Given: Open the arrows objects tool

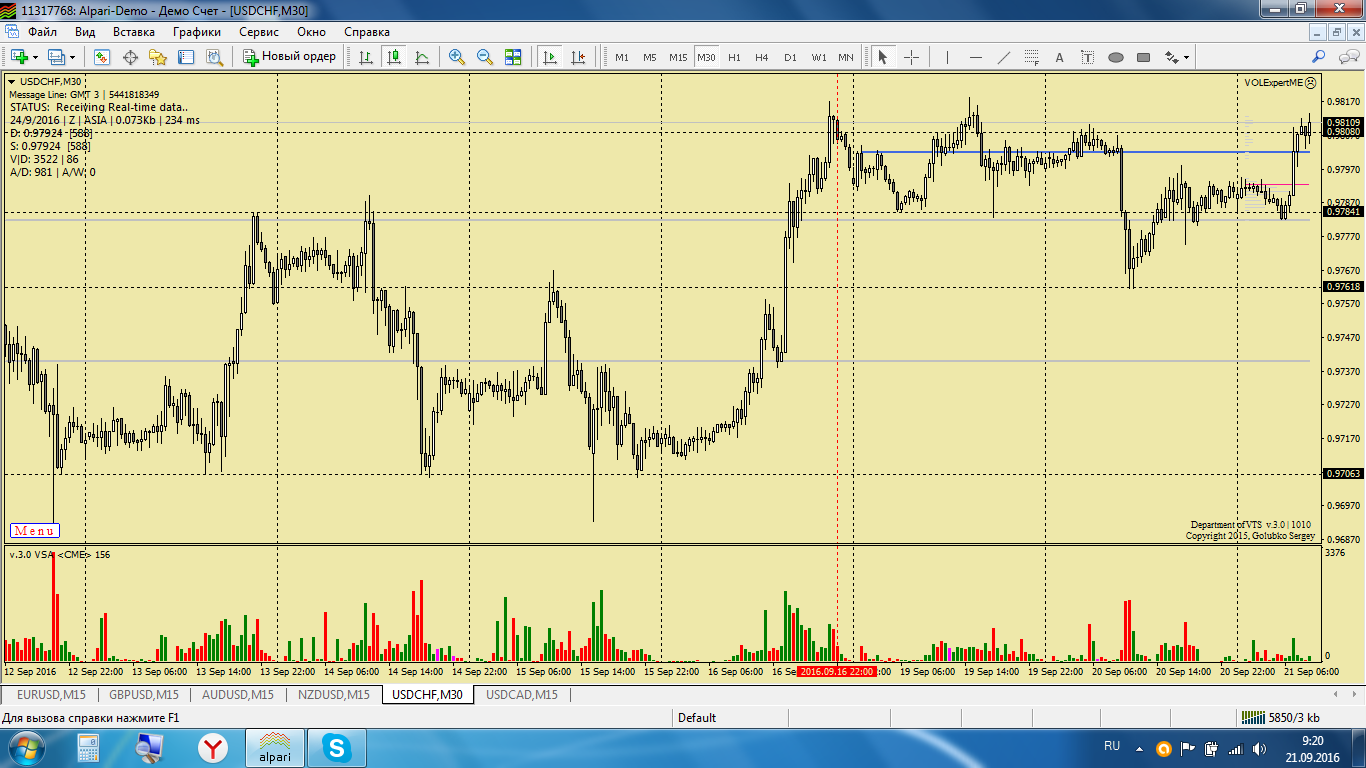Looking at the screenshot, I should 1171,57.
